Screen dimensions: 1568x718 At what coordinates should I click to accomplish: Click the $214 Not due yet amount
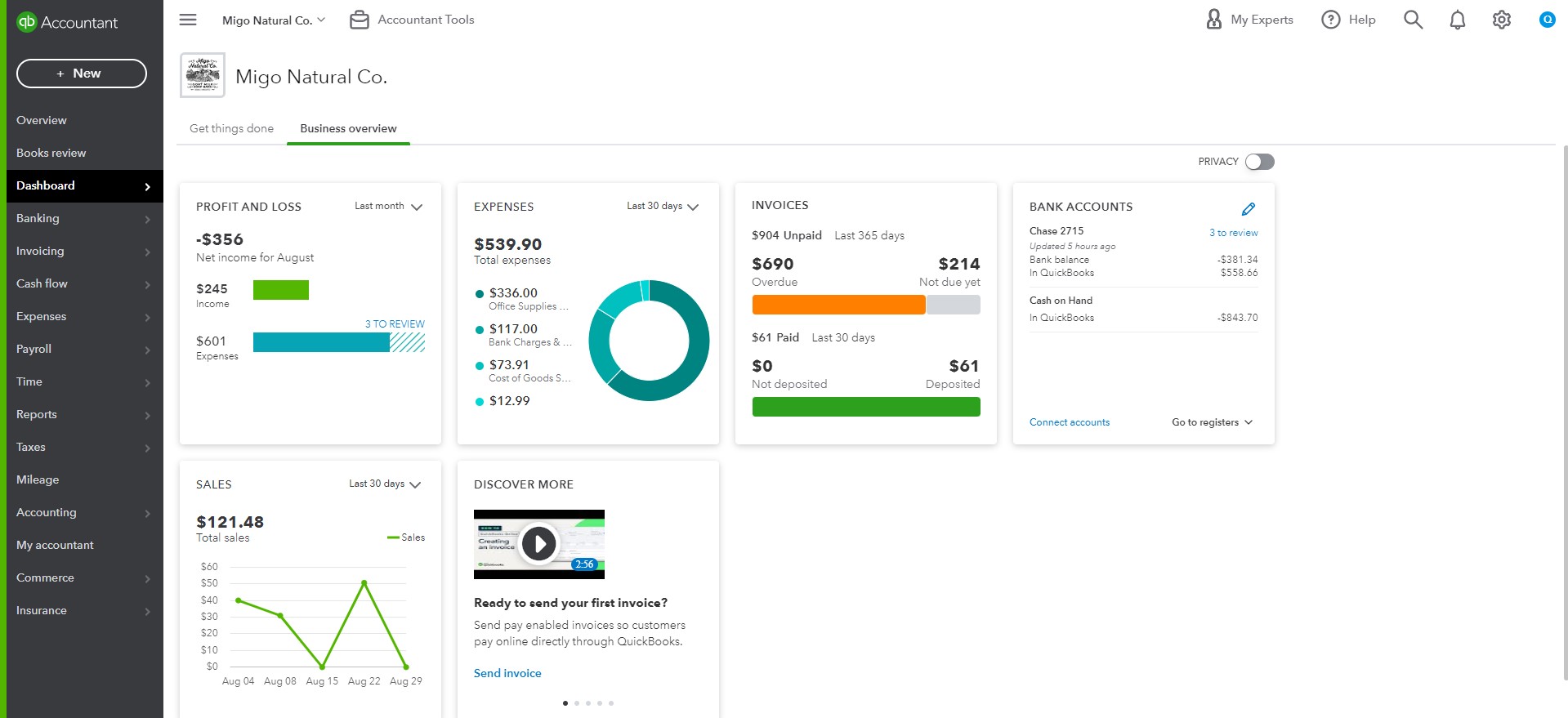(x=959, y=264)
